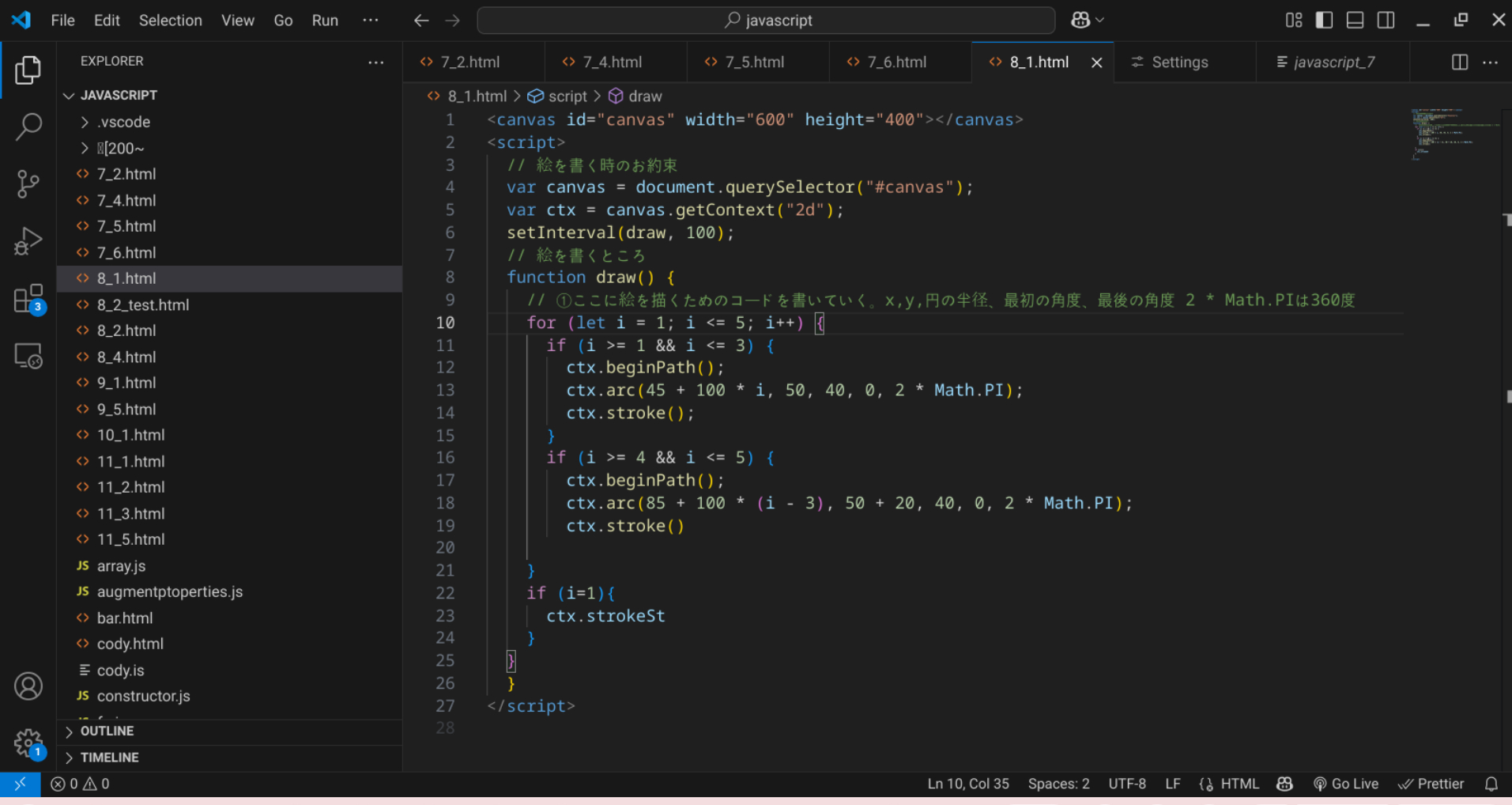
Task: Open the Accounts menu icon
Action: (28, 686)
